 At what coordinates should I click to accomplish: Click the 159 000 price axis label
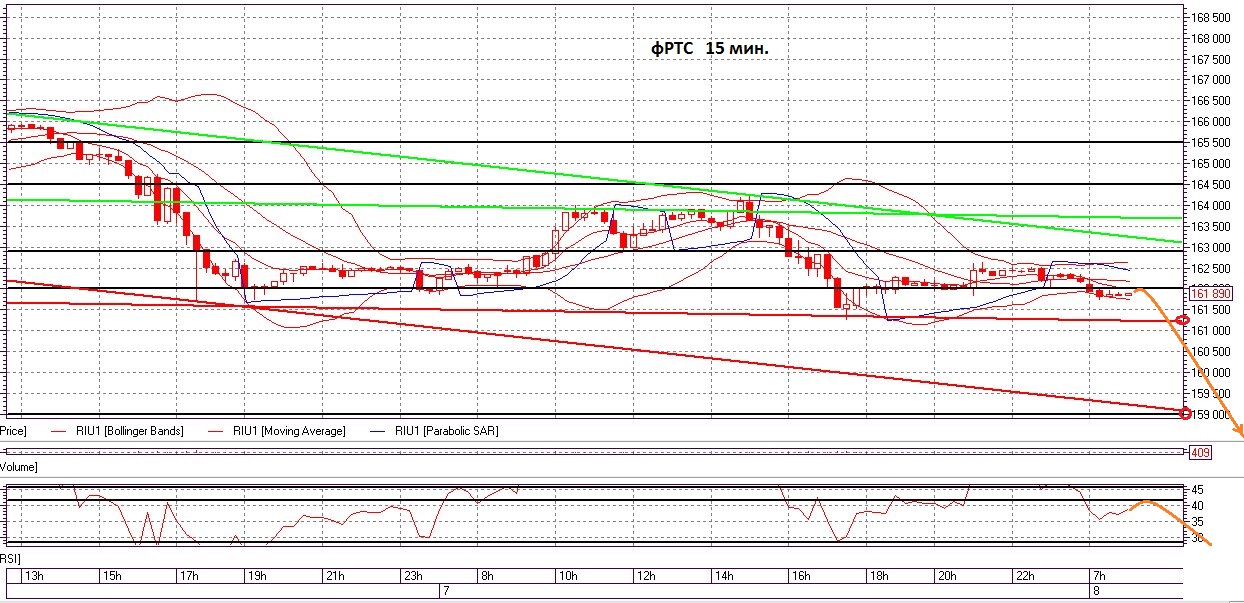(1211, 413)
